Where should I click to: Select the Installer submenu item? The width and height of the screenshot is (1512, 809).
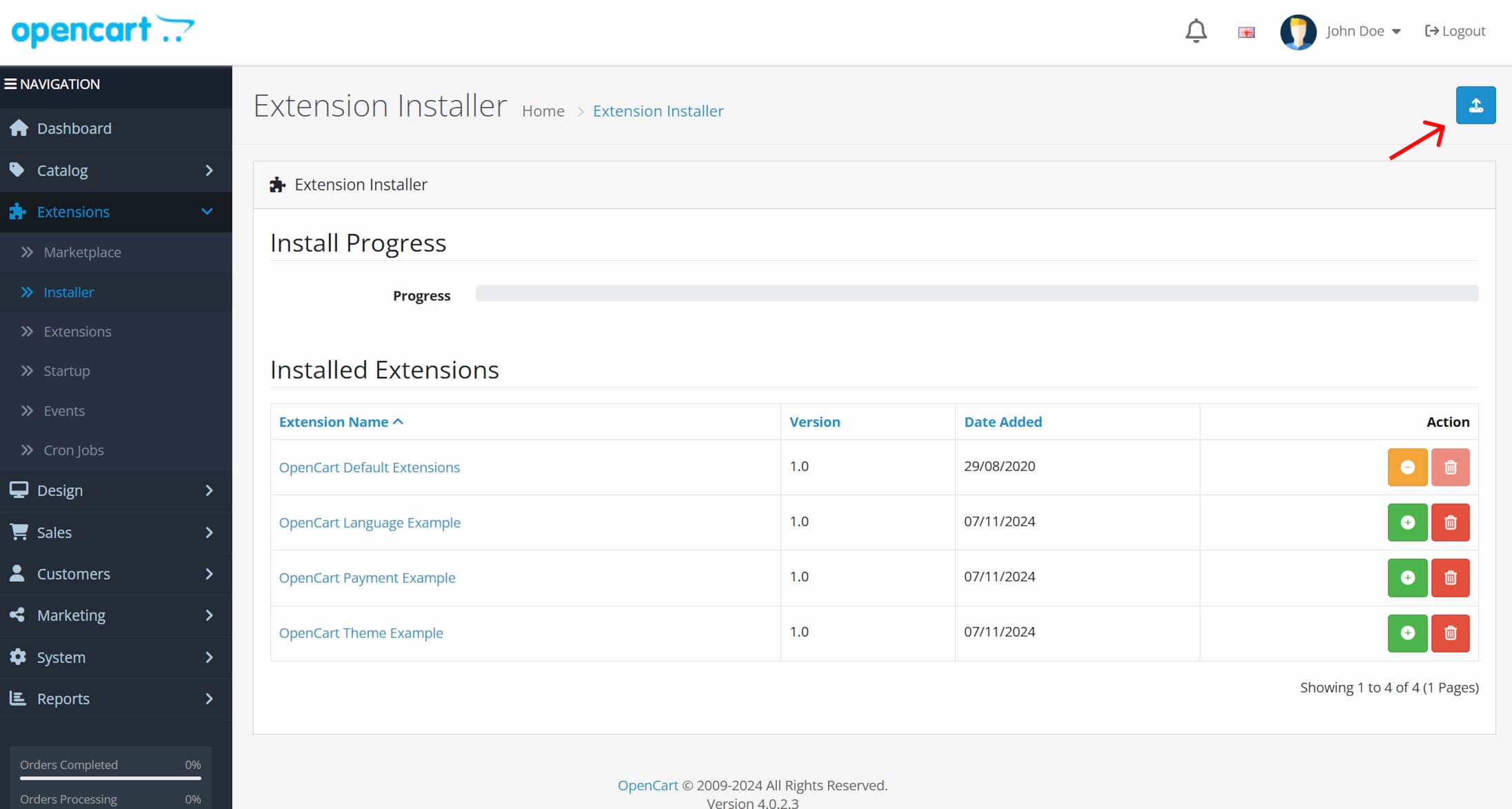68,291
